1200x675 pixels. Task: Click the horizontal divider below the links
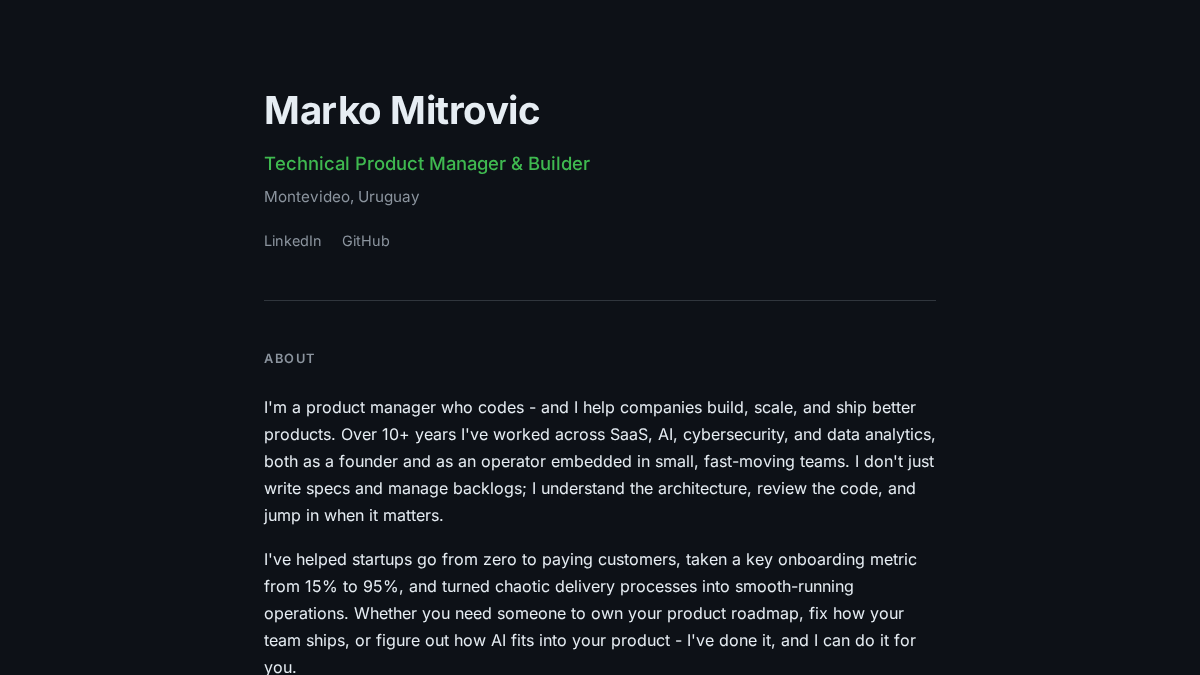pyautogui.click(x=600, y=300)
